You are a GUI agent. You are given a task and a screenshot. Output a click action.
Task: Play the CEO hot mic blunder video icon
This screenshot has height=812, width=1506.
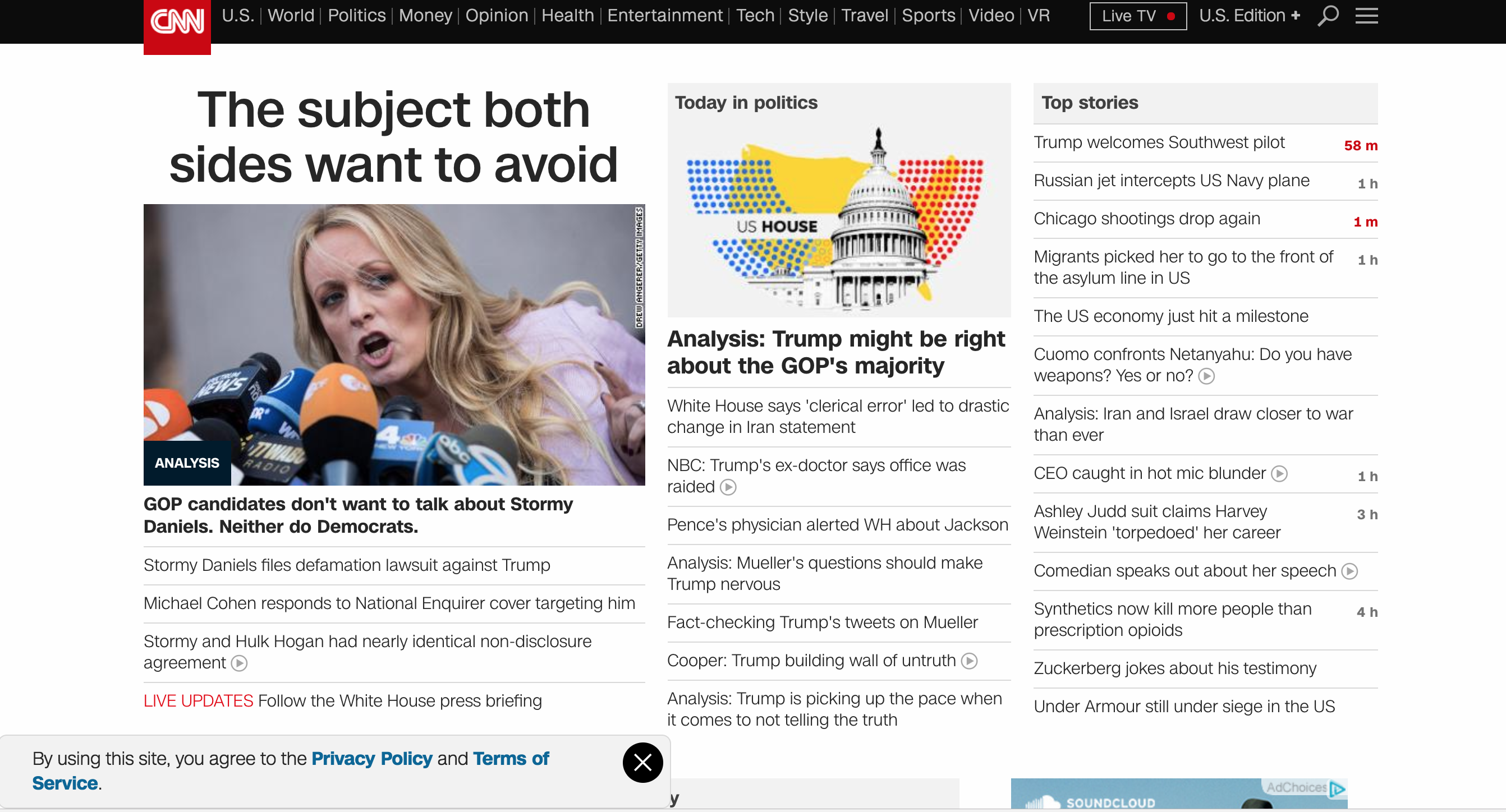click(1279, 473)
